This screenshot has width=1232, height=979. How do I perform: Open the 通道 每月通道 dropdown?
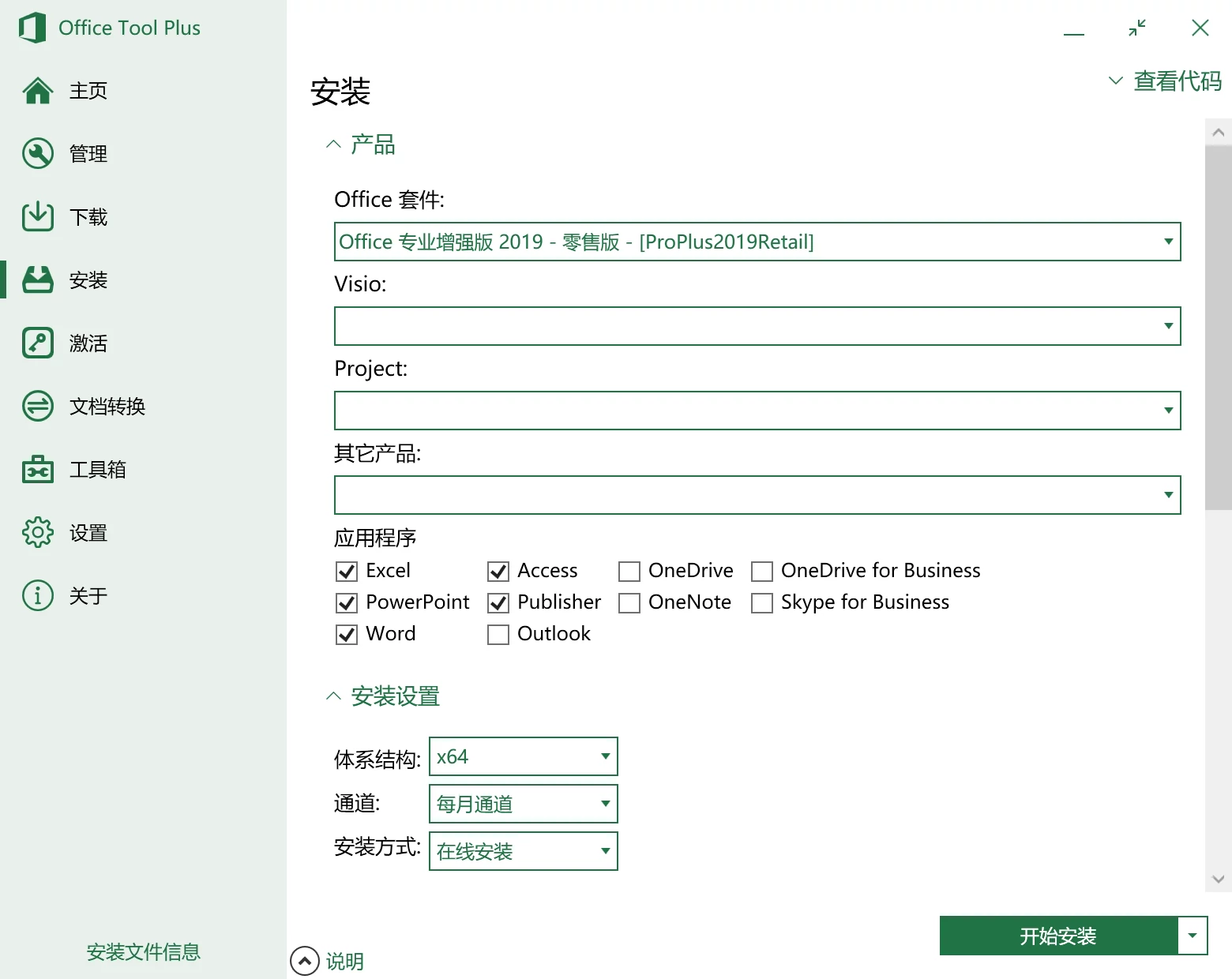523,804
